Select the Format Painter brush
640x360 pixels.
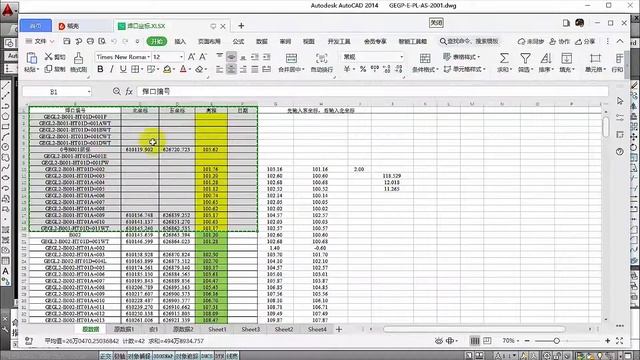[x=78, y=58]
